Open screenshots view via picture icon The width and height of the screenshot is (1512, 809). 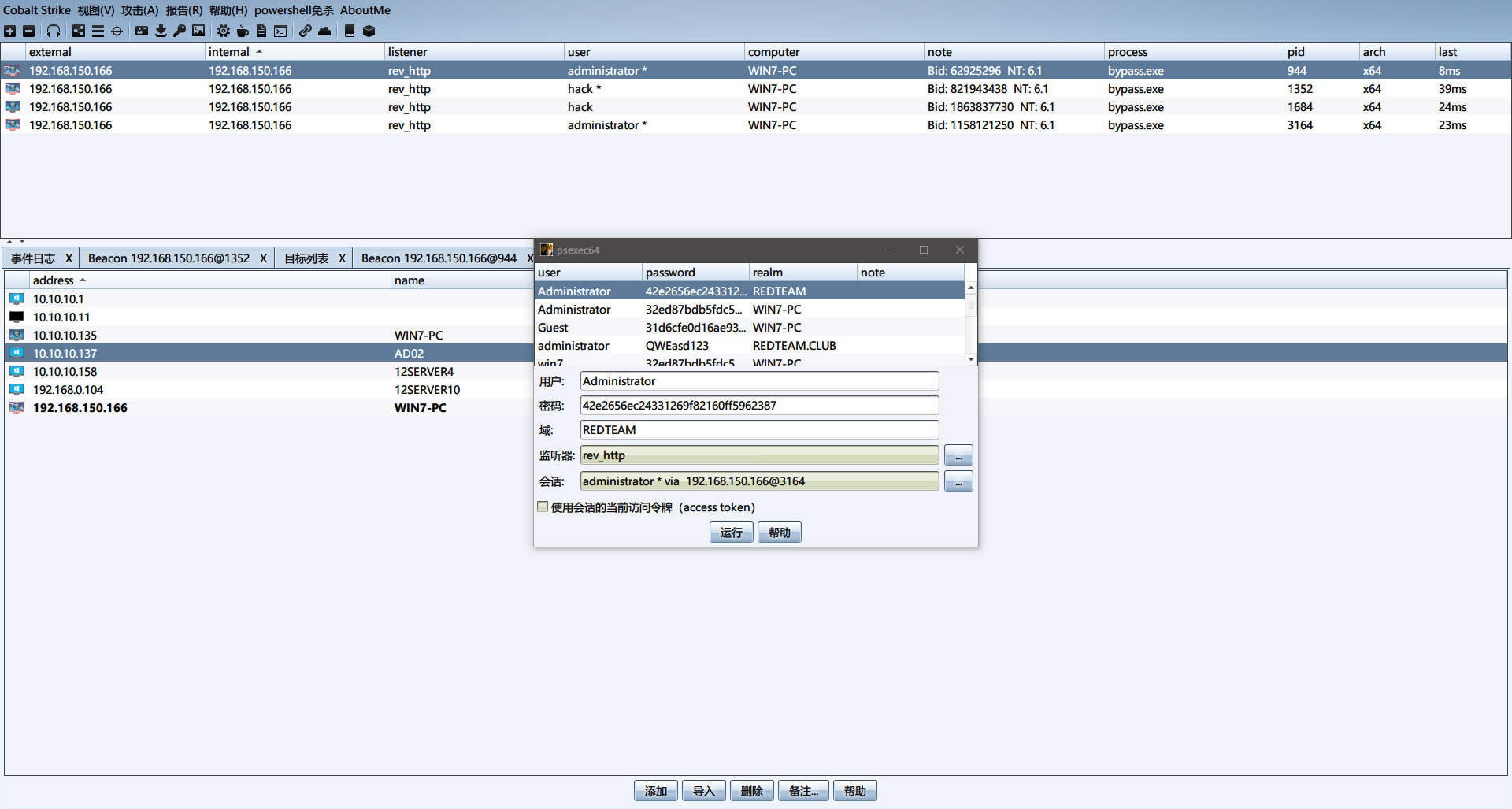(198, 31)
